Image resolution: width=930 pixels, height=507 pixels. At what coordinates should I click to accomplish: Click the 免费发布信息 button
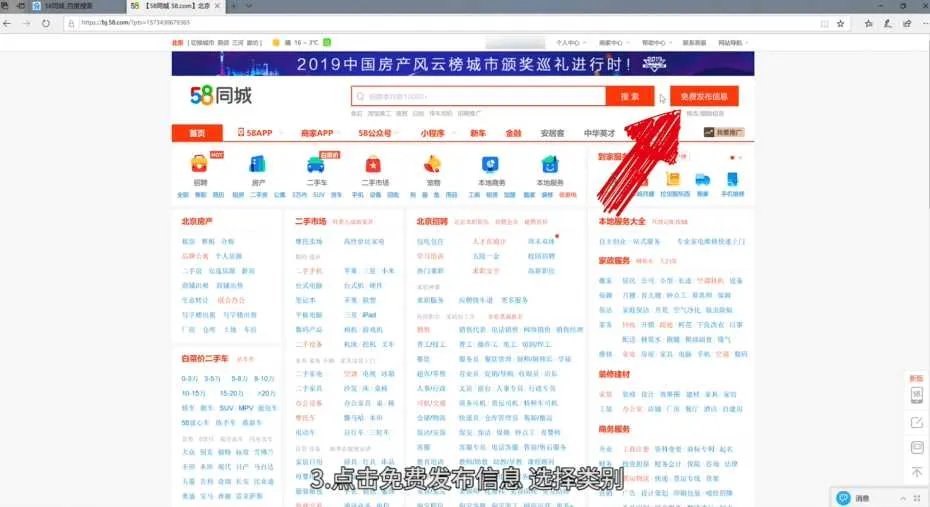pos(704,96)
